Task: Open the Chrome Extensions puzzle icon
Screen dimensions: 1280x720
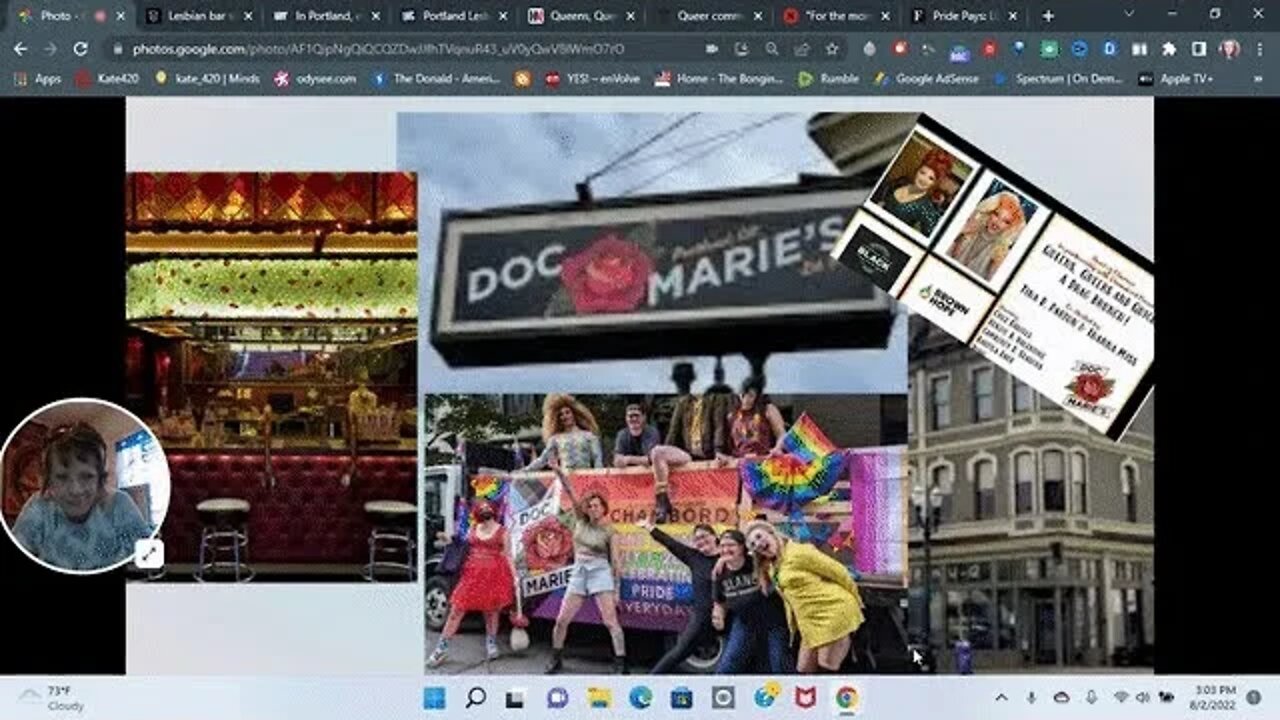Action: pos(1169,48)
